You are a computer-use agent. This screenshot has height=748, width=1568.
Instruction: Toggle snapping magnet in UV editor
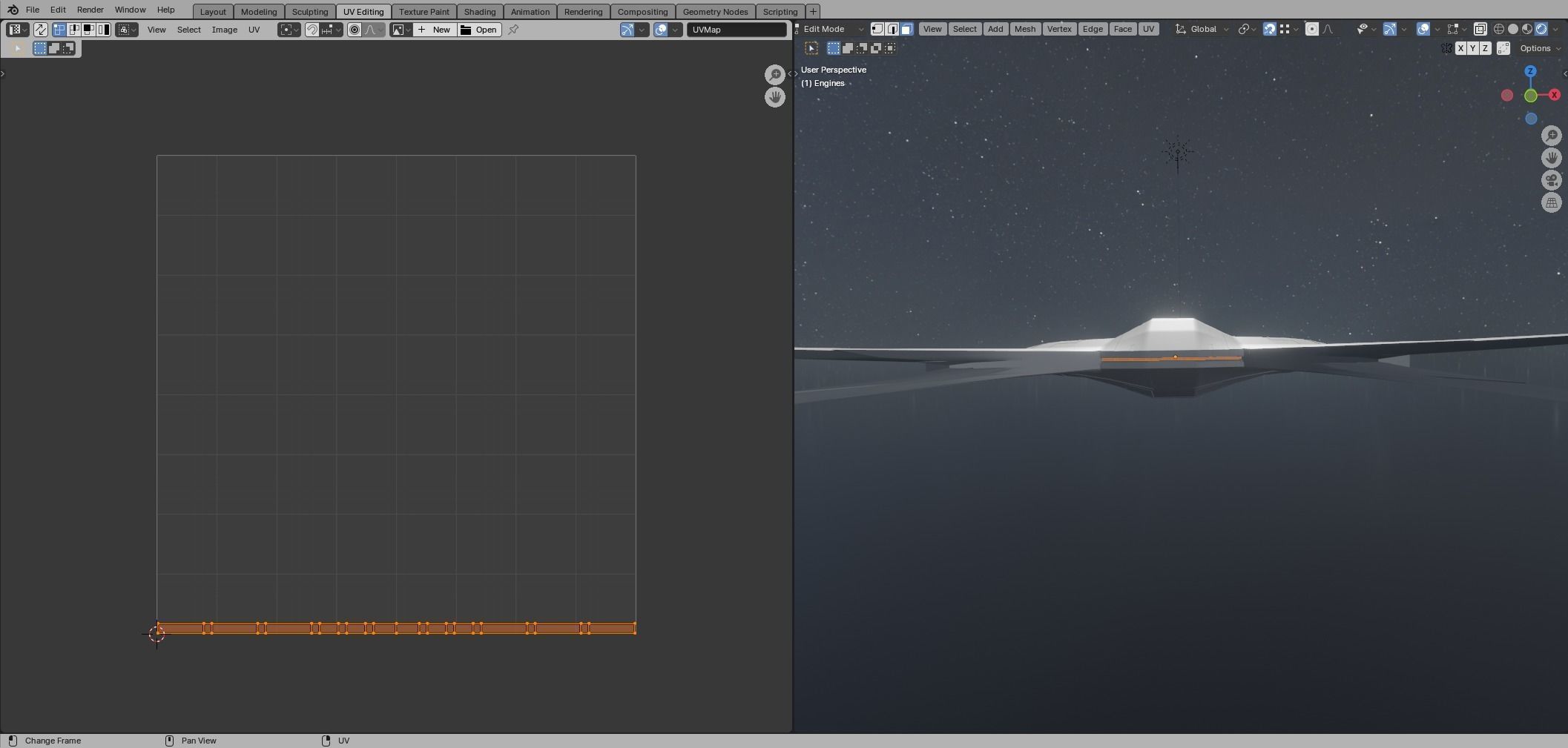coord(312,30)
